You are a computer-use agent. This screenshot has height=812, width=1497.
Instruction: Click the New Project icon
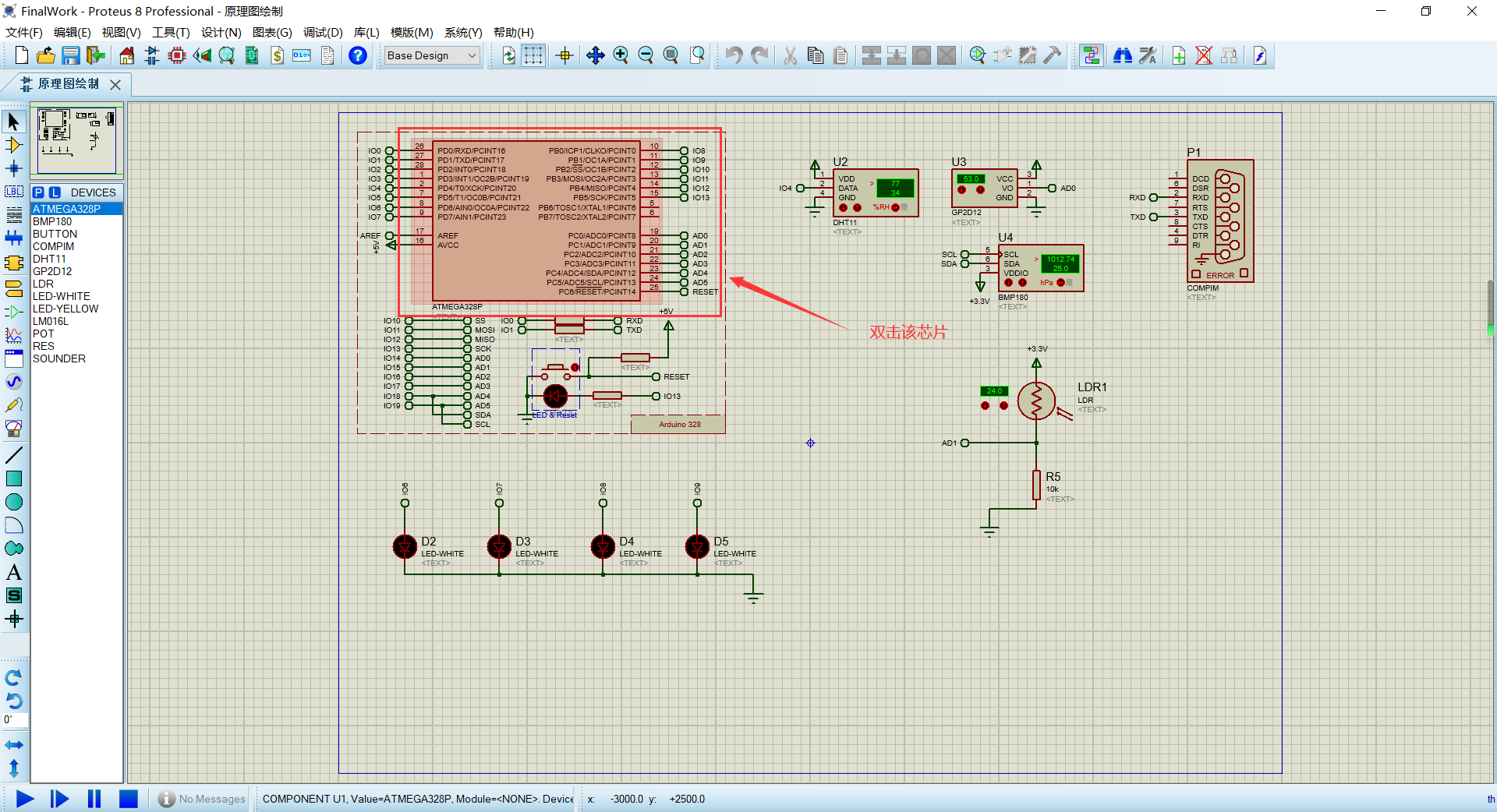[22, 55]
